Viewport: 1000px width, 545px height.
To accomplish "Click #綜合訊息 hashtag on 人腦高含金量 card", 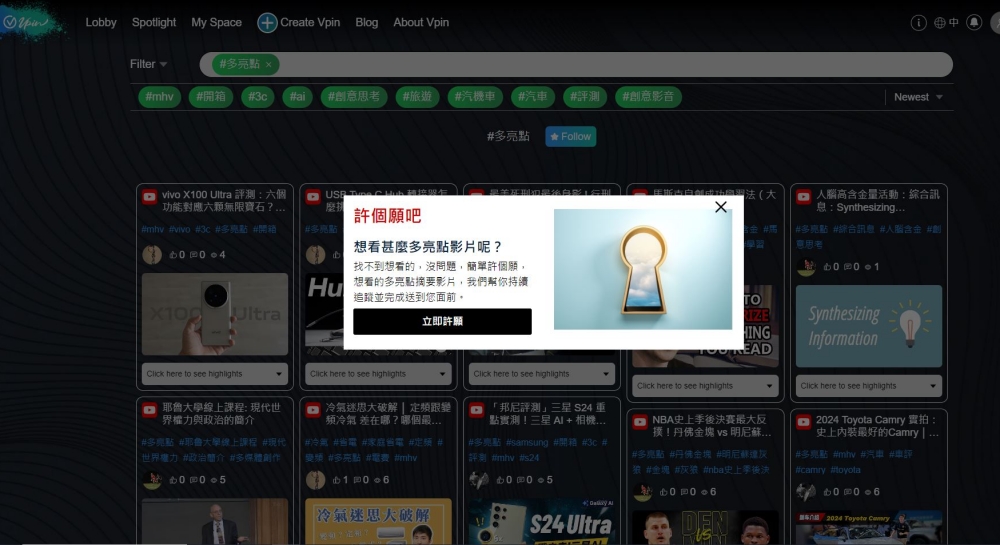I will coord(853,229).
